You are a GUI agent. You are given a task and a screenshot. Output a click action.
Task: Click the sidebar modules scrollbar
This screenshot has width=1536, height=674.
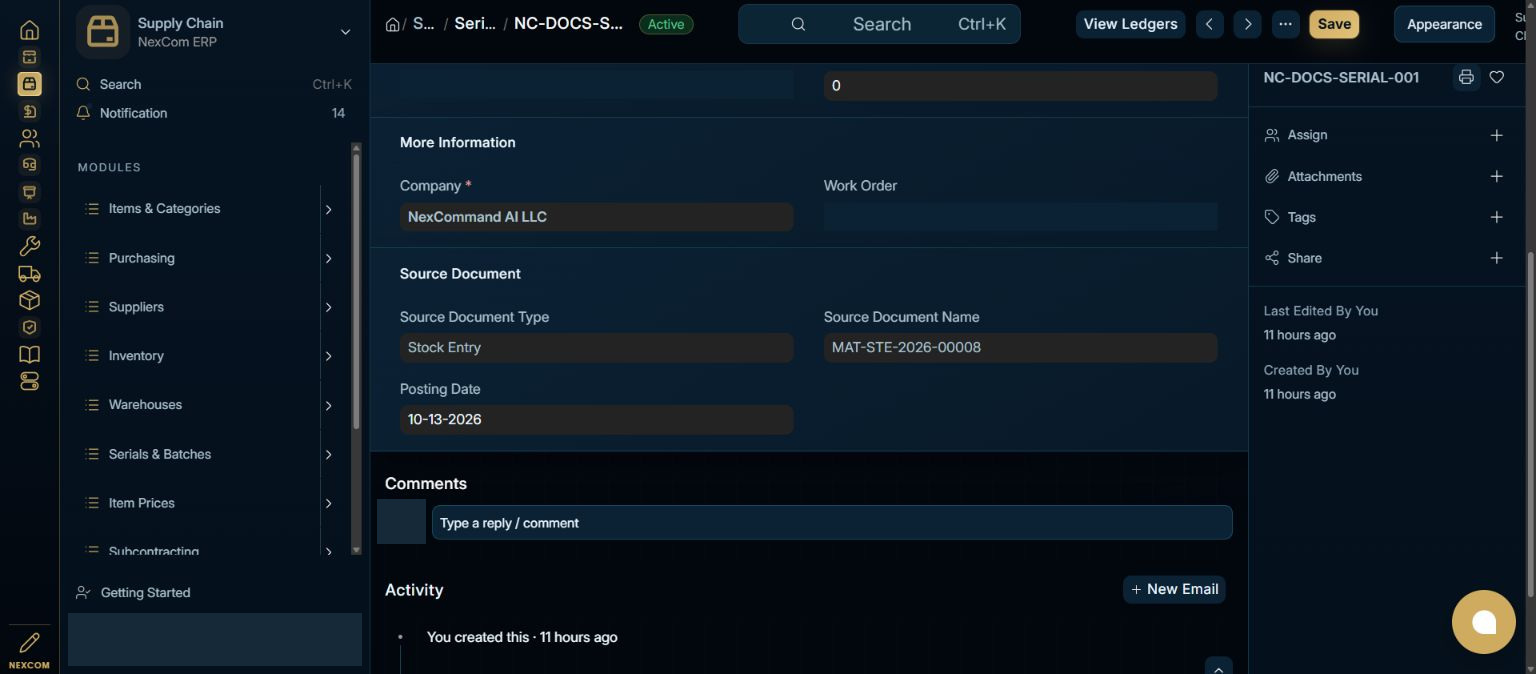(356, 292)
